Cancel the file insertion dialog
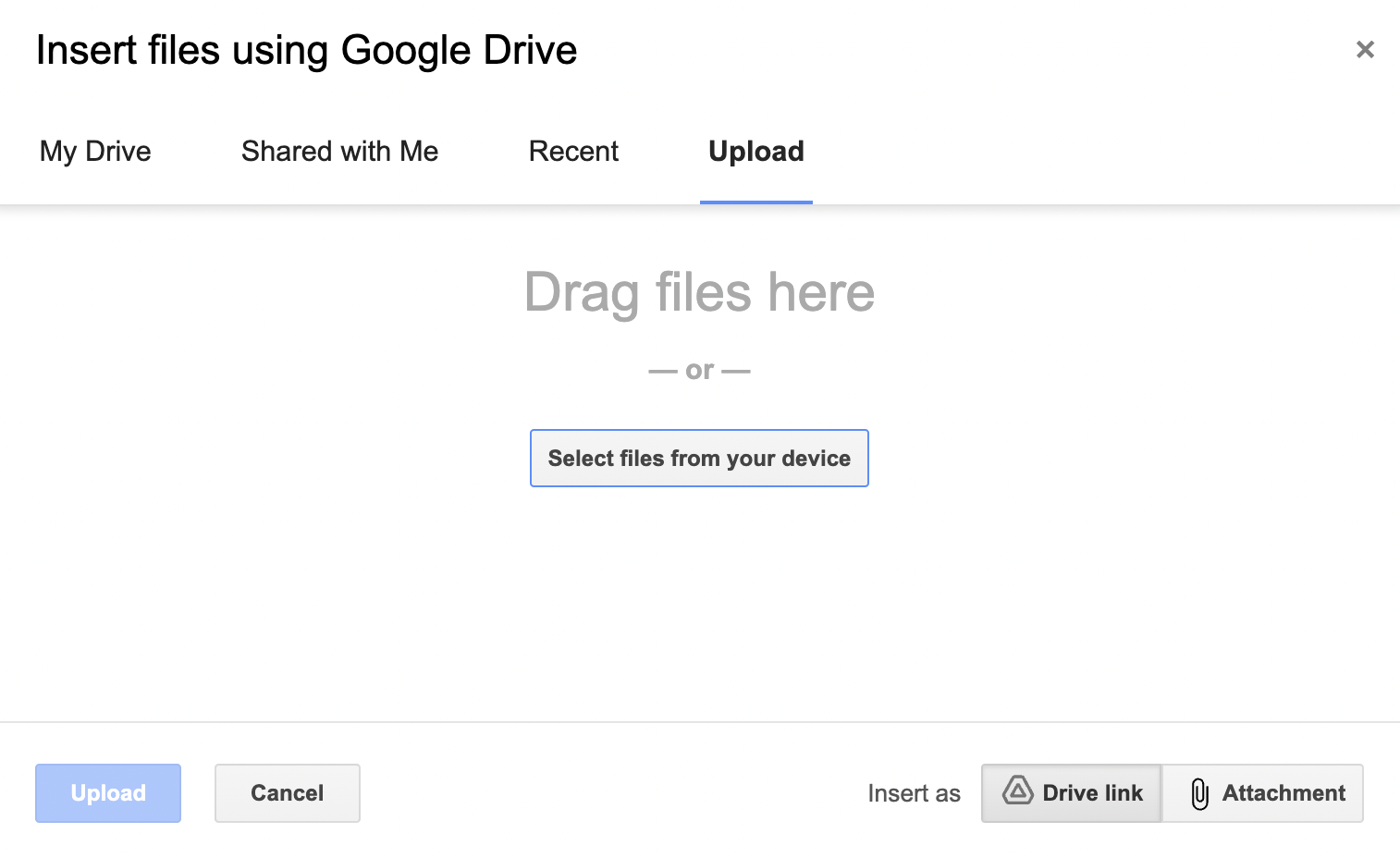 pos(288,793)
